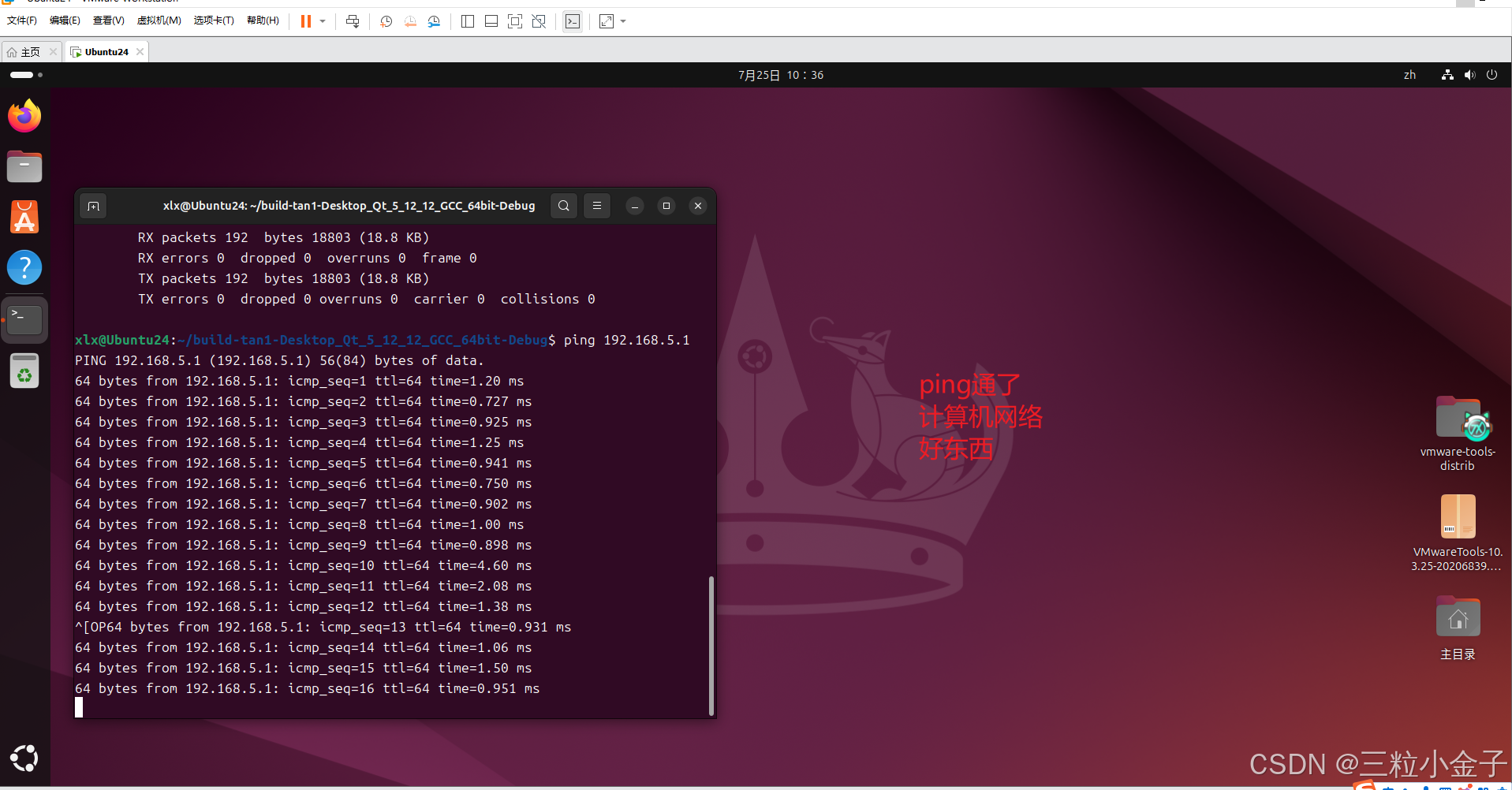Click the line with icmp_seq=10 time=4.60 ms
Screen dimensions: 1512x790
pos(303,565)
